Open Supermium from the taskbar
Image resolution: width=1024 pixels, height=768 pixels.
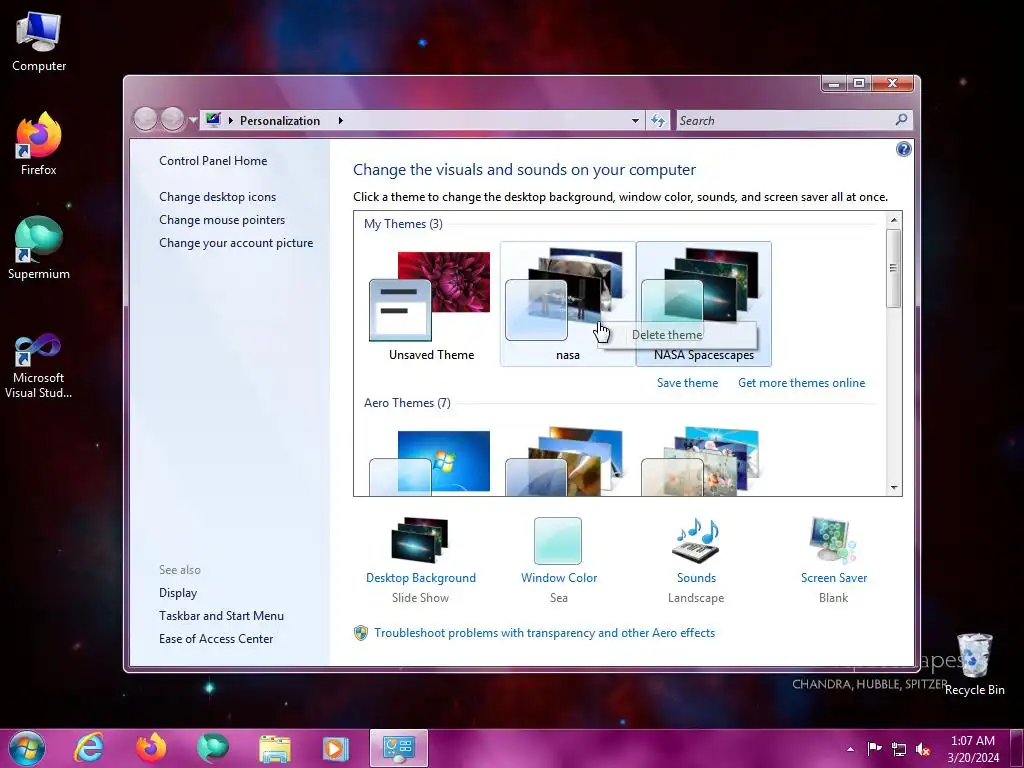point(212,748)
